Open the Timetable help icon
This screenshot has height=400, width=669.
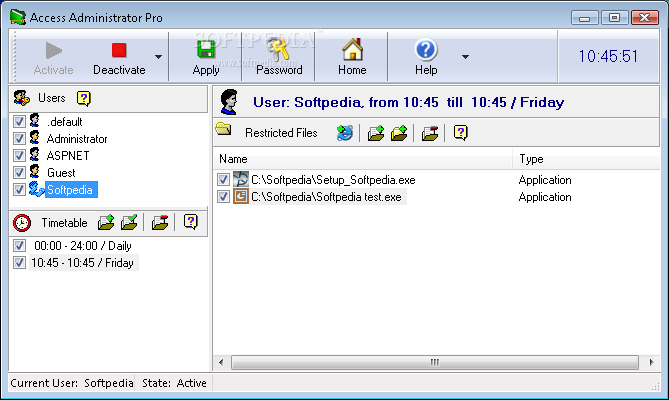coord(190,222)
